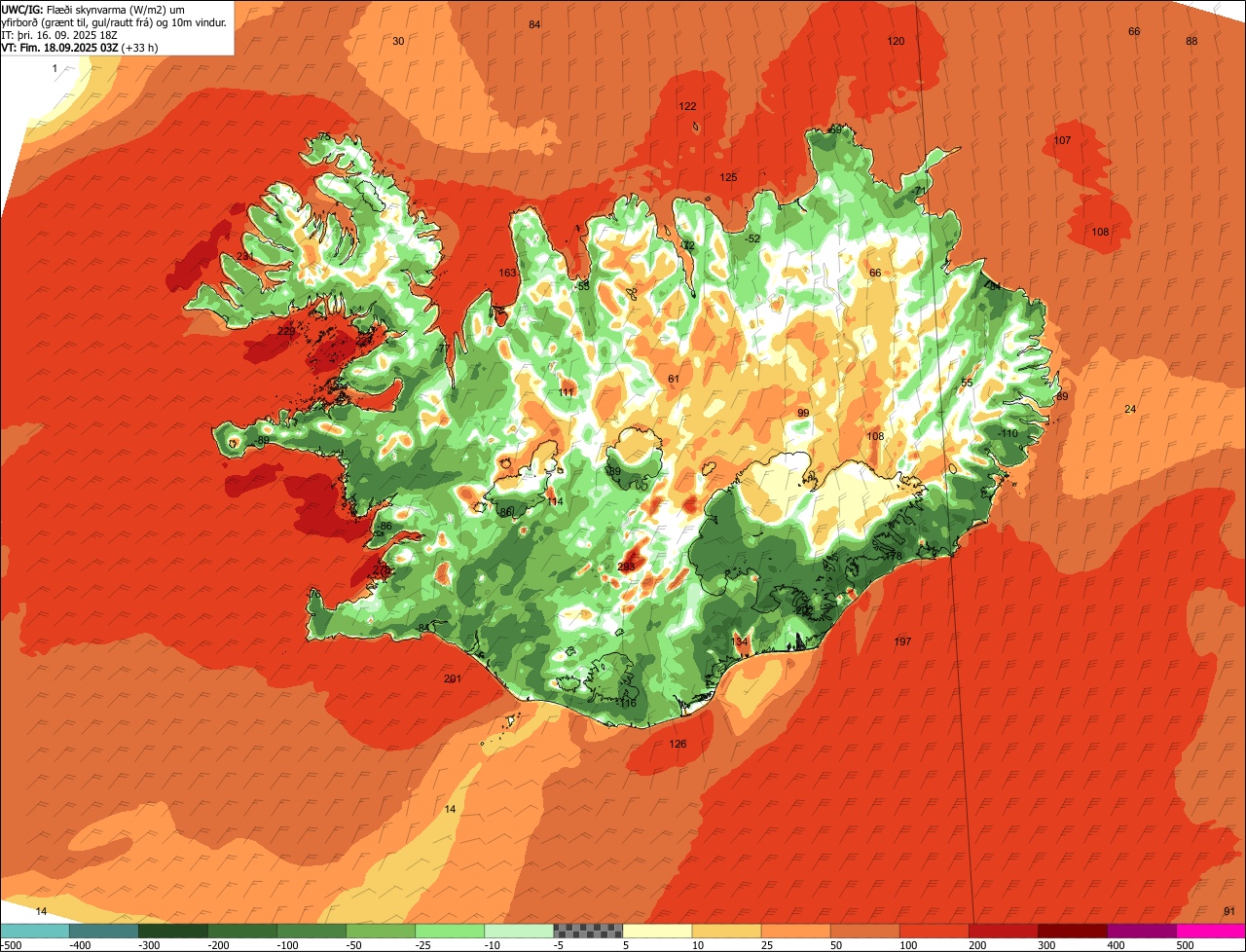
Task: Pick the light green swatch above -25
Action: point(450,931)
